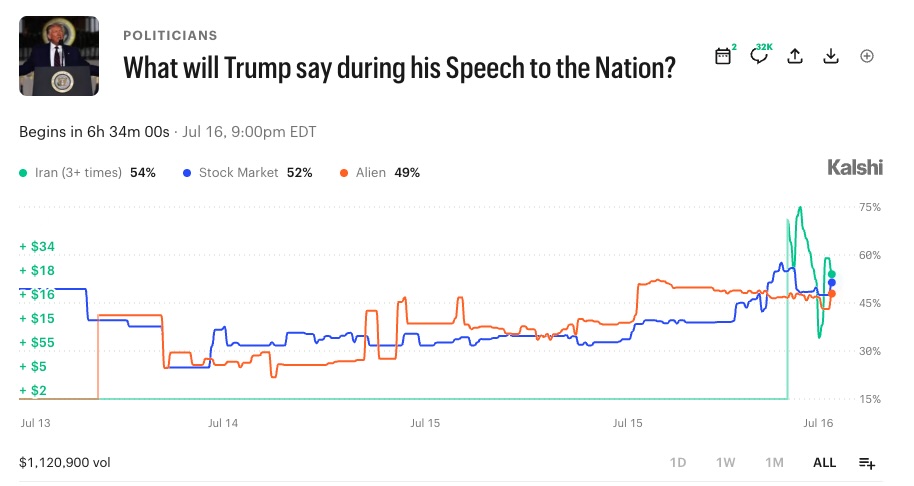Click the + $34 trade marker

point(37,246)
